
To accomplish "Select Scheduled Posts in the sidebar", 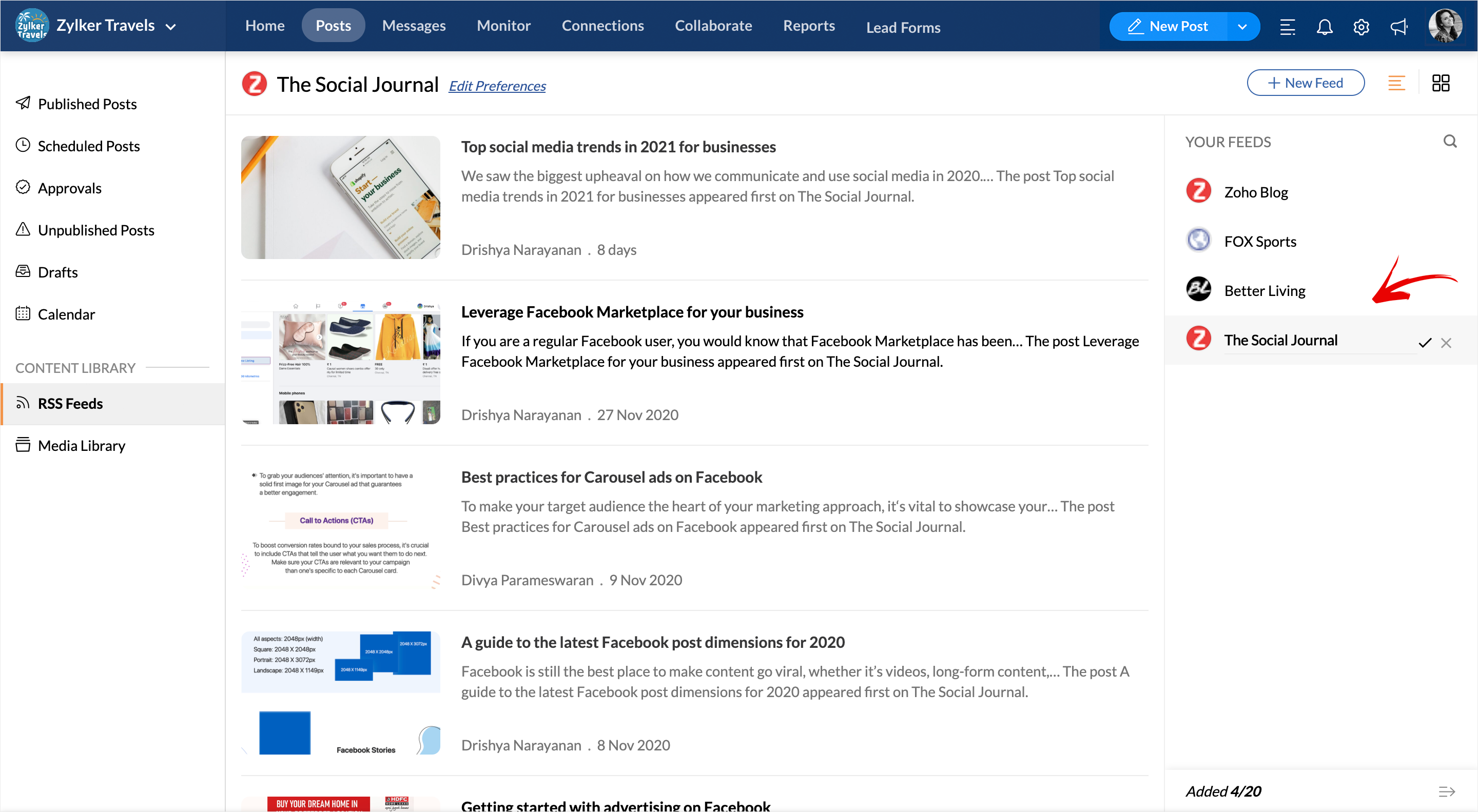I will click(x=88, y=146).
